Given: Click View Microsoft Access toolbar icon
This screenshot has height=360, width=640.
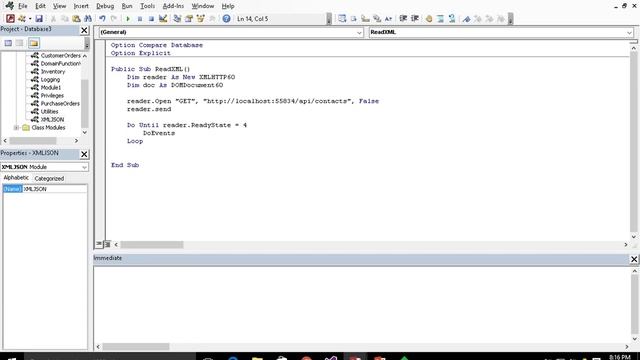Looking at the screenshot, I should tap(10, 18).
